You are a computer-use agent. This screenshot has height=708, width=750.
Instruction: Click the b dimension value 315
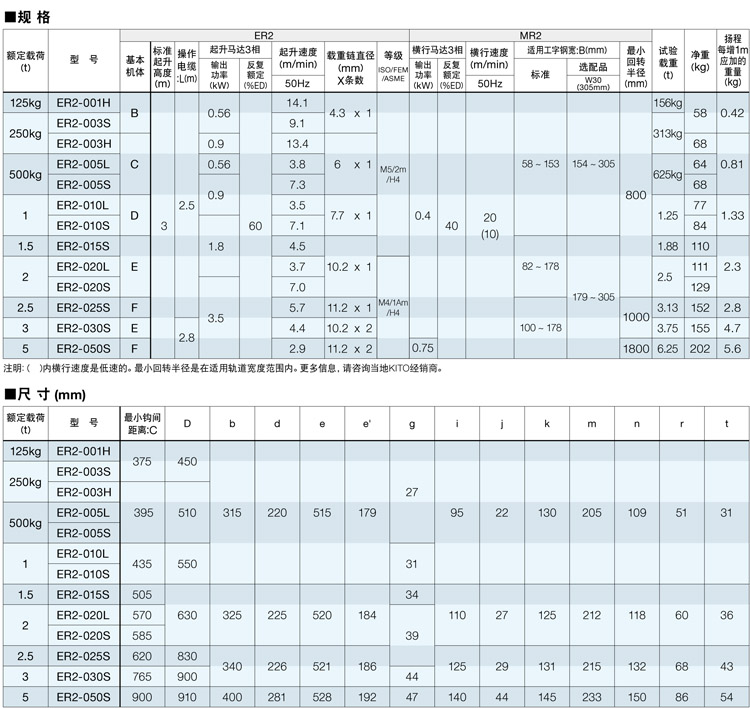pos(232,513)
